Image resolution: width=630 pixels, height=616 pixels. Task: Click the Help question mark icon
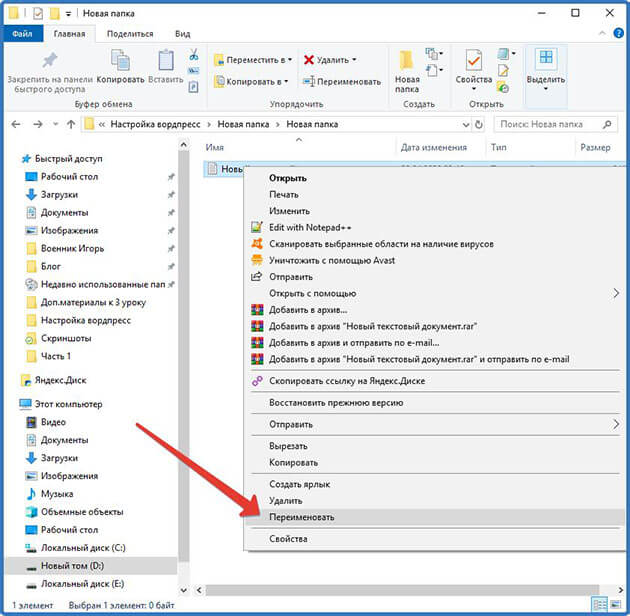(x=619, y=33)
